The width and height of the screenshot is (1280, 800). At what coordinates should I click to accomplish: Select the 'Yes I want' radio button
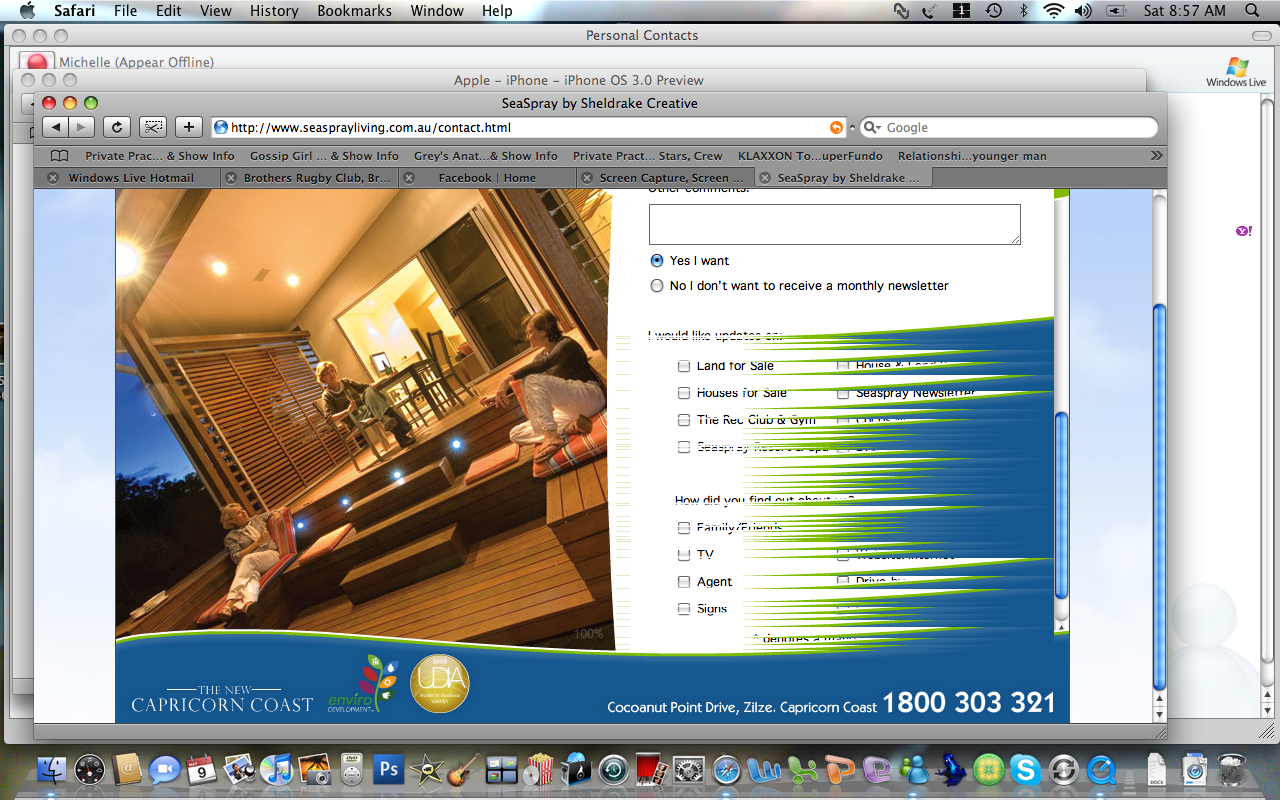tap(657, 260)
